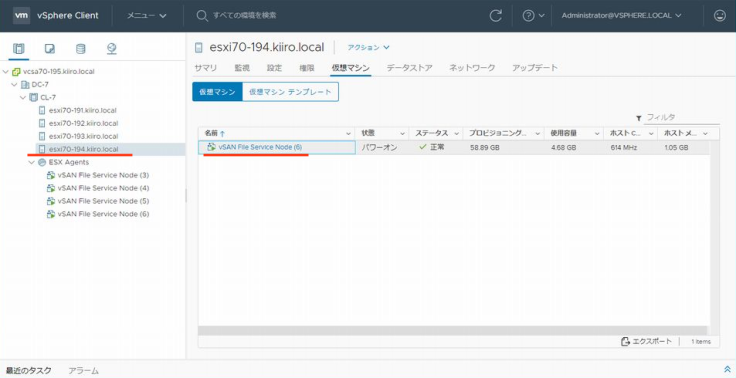The width and height of the screenshot is (736, 378).
Task: Open VMs and Templates inventory view icon
Action: point(49,48)
